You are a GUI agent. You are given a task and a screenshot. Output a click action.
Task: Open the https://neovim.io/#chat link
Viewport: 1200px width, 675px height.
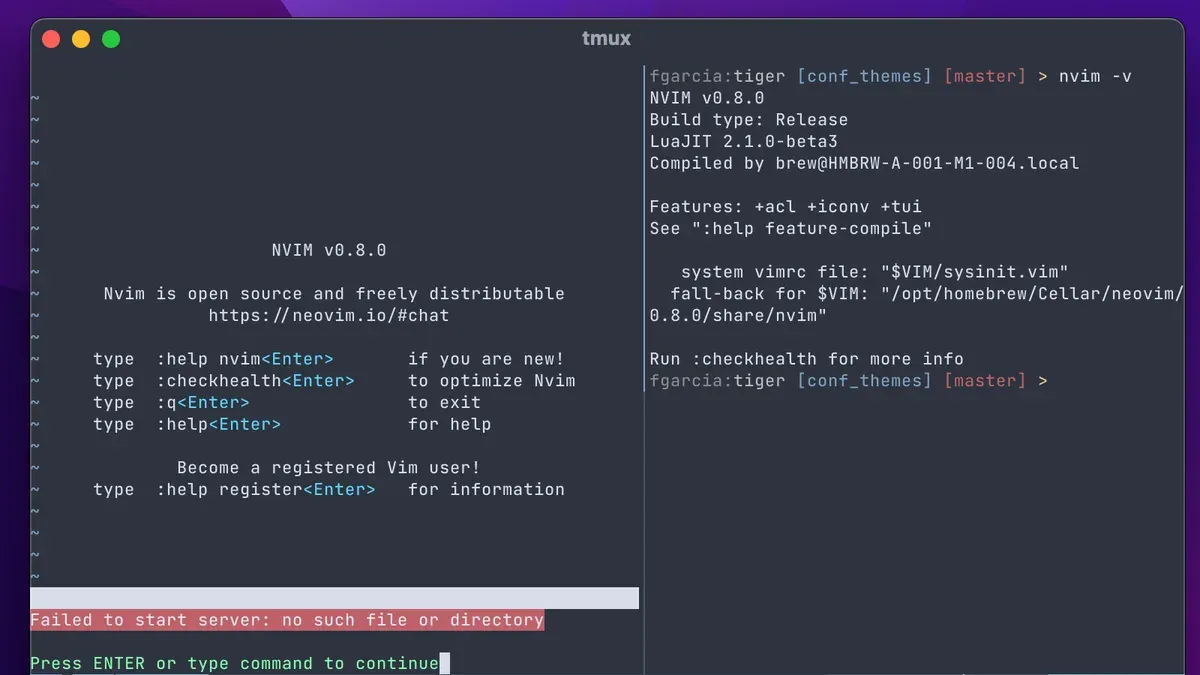coord(329,315)
